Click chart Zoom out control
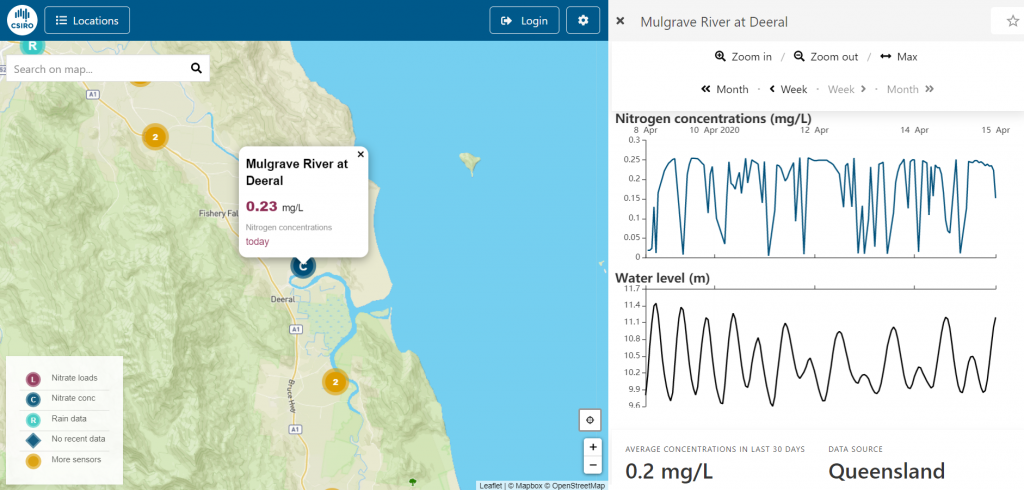1024x490 pixels. (826, 57)
